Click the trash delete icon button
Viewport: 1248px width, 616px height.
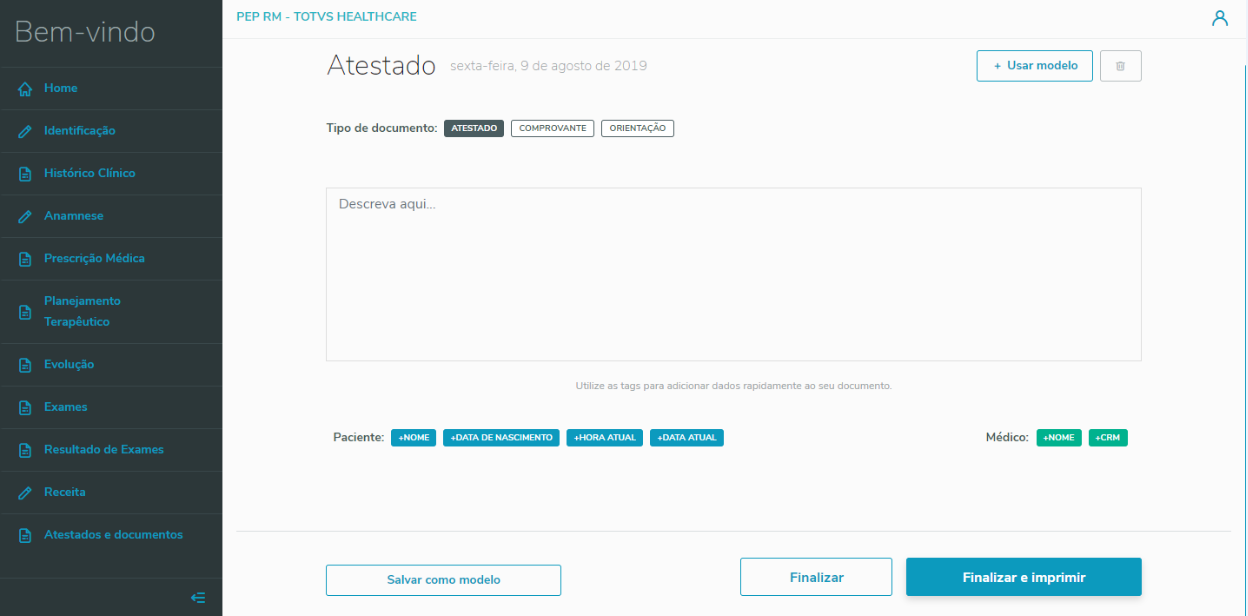click(x=1120, y=66)
